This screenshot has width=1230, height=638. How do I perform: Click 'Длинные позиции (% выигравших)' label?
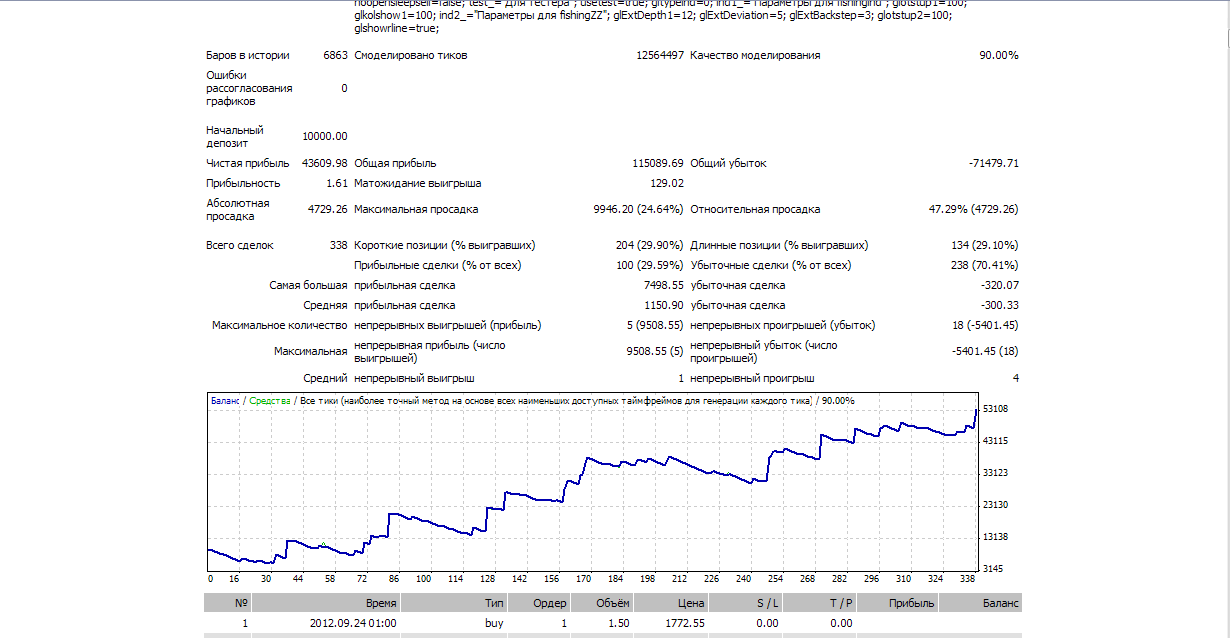tap(779, 245)
